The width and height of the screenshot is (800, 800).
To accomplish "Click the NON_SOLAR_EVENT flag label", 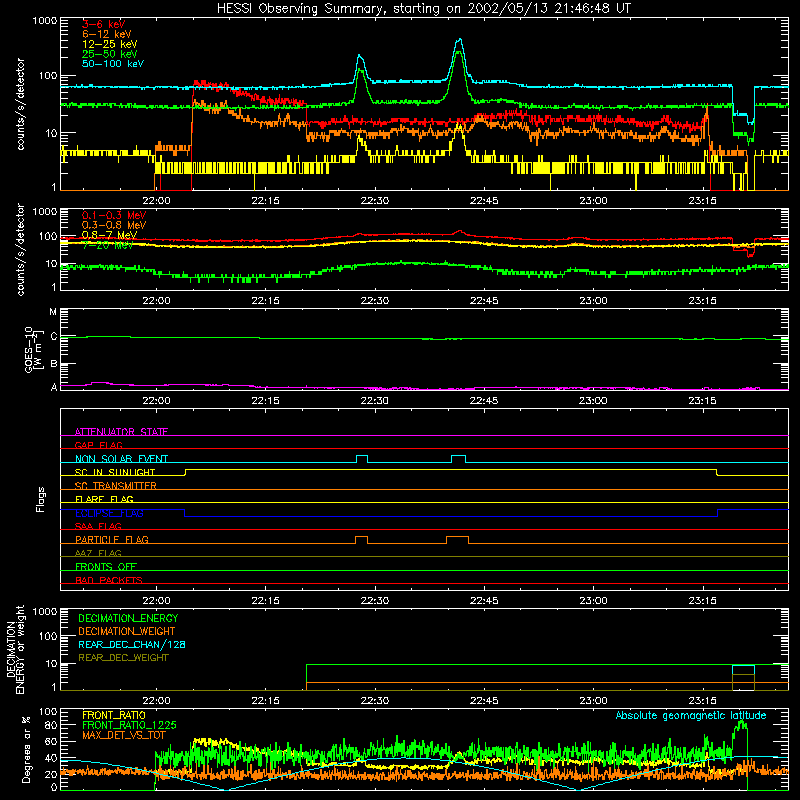I will [x=121, y=459].
